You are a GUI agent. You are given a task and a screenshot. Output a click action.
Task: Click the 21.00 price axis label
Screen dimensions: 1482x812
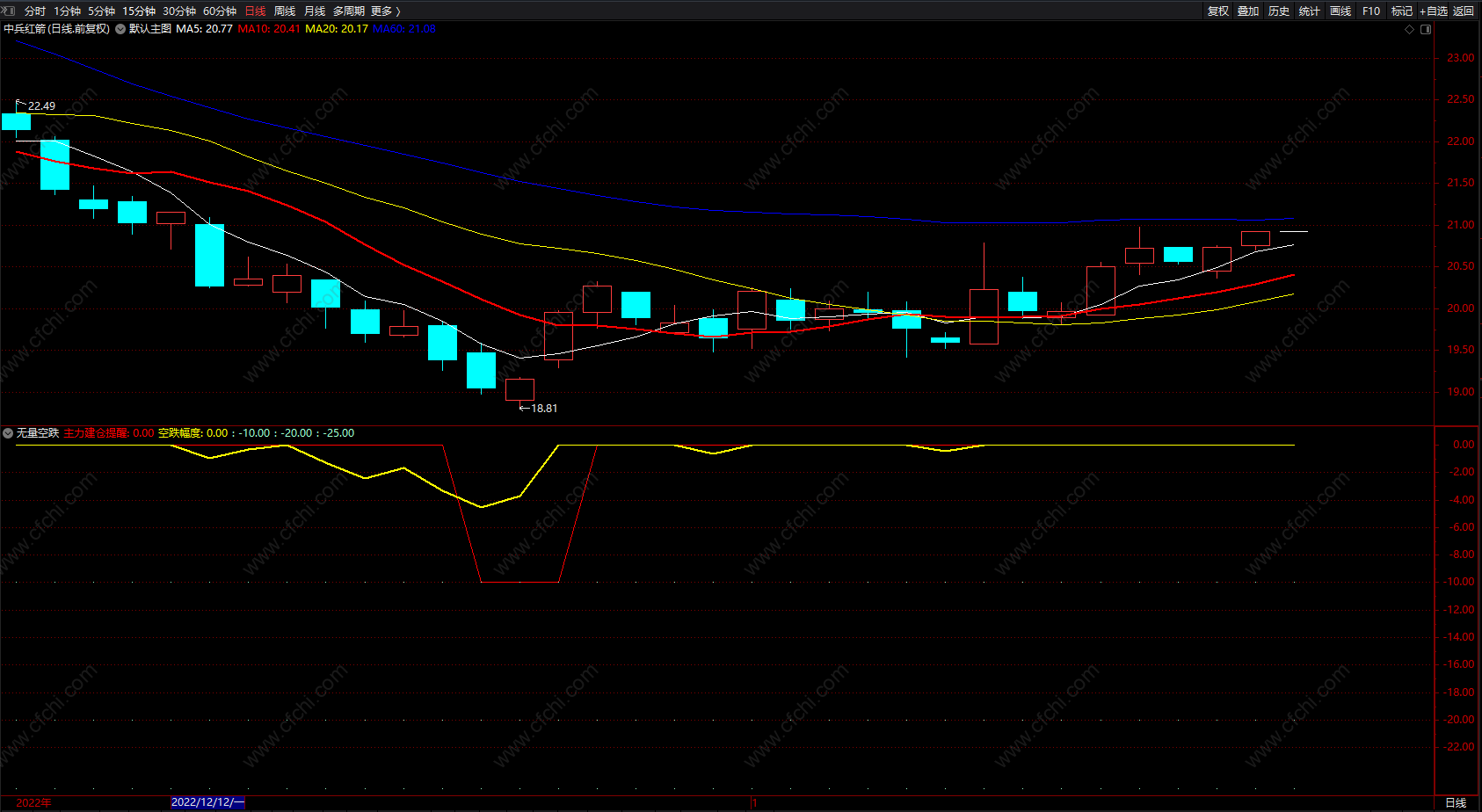coord(1461,225)
